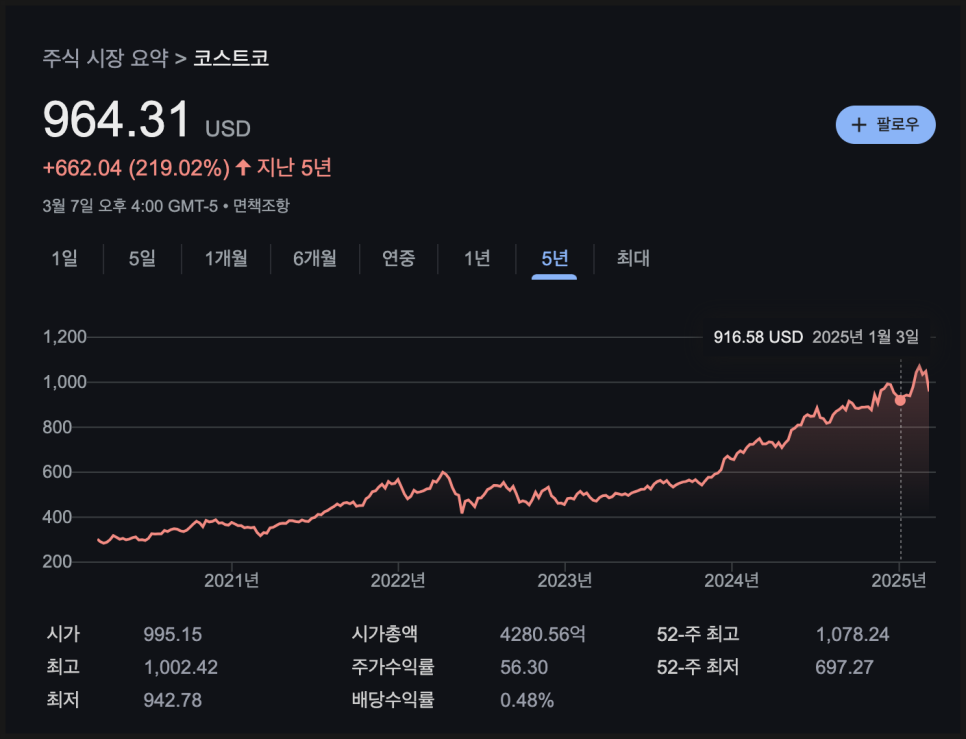Image resolution: width=966 pixels, height=739 pixels.
Task: Click the 800 y-axis label
Action: coord(57,427)
